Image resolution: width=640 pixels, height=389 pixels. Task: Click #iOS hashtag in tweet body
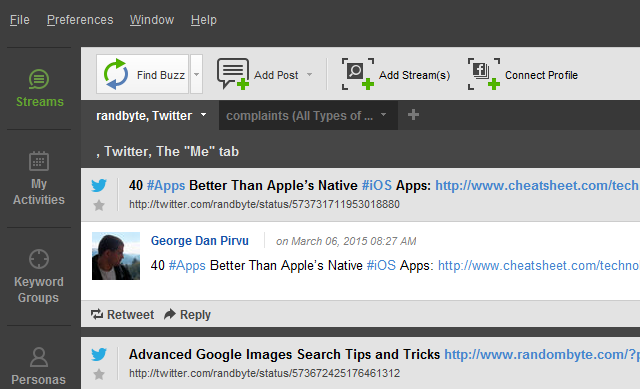(381, 266)
